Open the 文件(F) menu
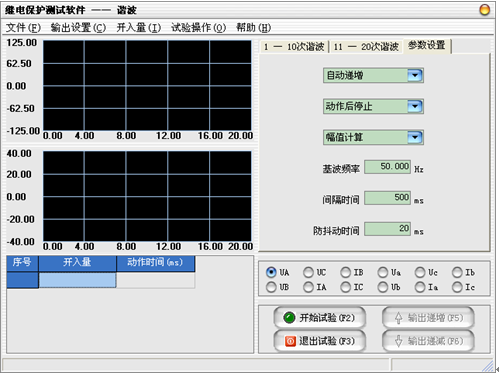 click(23, 27)
